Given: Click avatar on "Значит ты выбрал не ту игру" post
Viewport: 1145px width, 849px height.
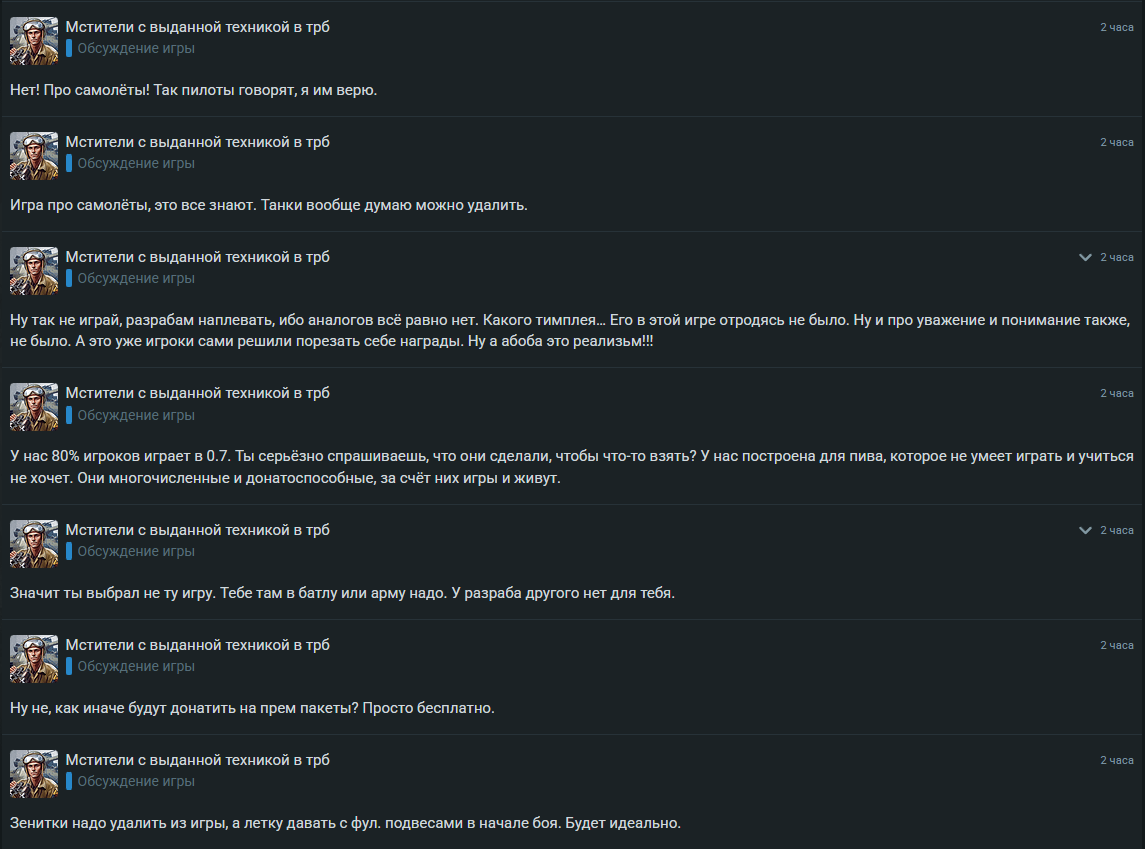Looking at the screenshot, I should [34, 544].
